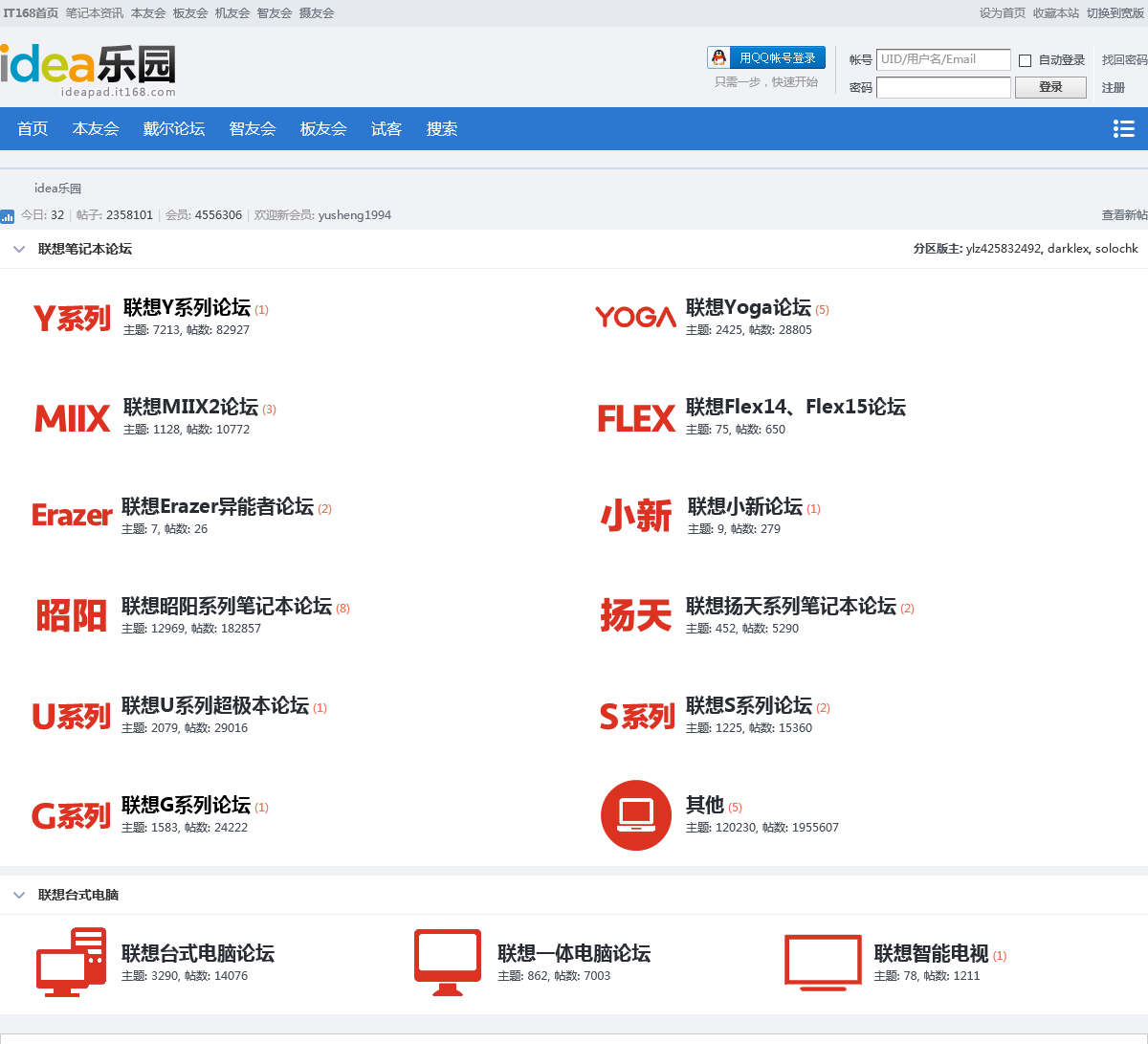
Task: Open the 昭阳 forum red logo
Action: coord(72,615)
